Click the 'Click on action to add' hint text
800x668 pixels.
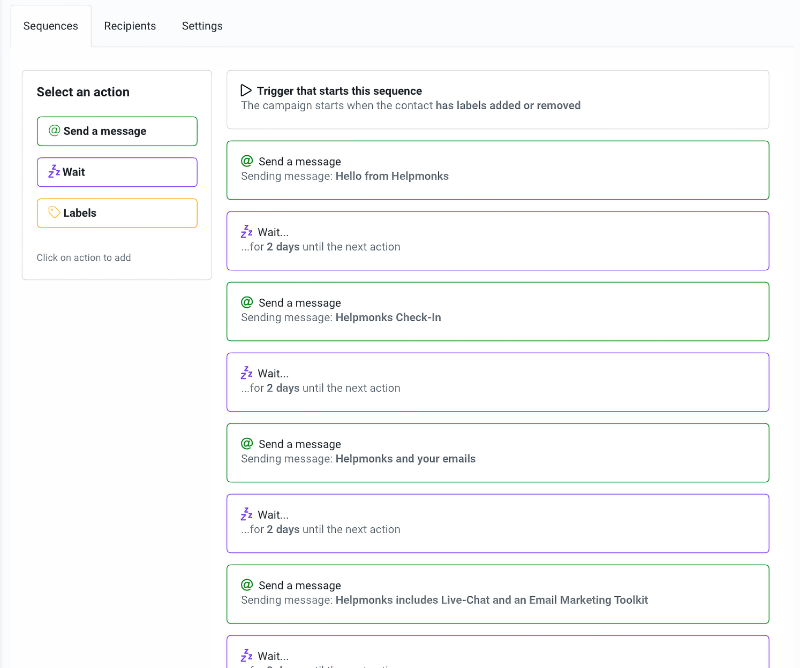coord(84,258)
